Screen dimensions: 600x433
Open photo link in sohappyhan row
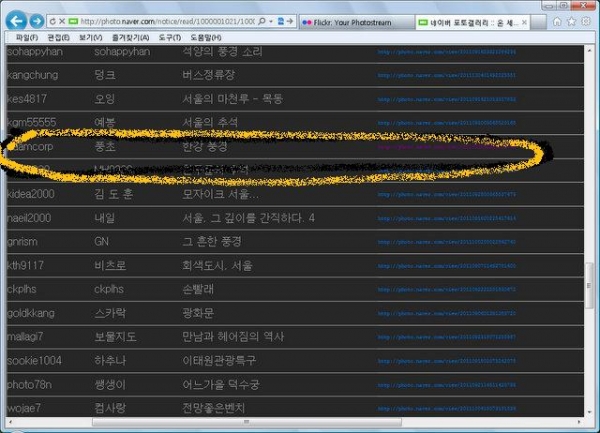pos(447,52)
